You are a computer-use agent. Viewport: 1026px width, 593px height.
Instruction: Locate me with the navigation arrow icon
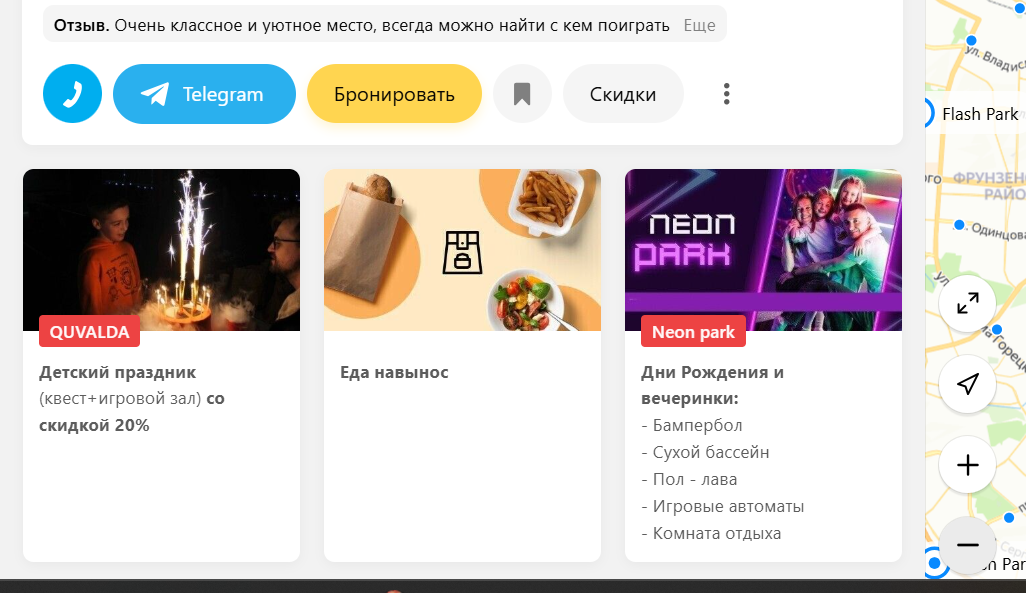967,384
